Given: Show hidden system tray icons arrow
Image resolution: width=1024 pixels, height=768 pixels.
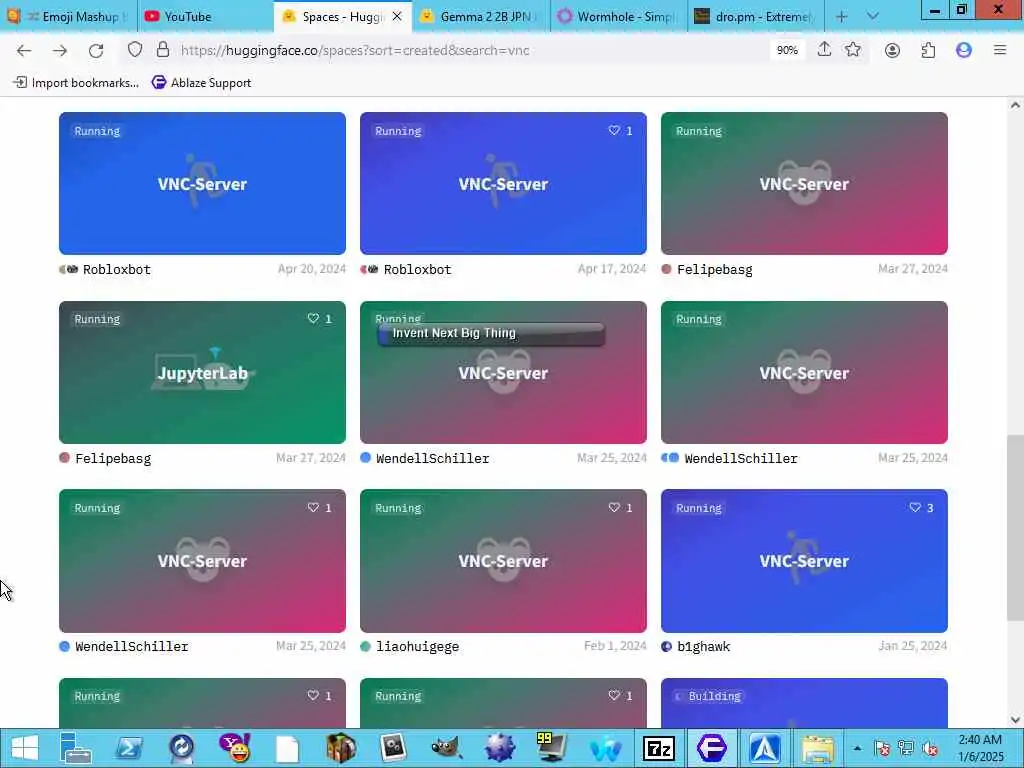Looking at the screenshot, I should click(857, 748).
